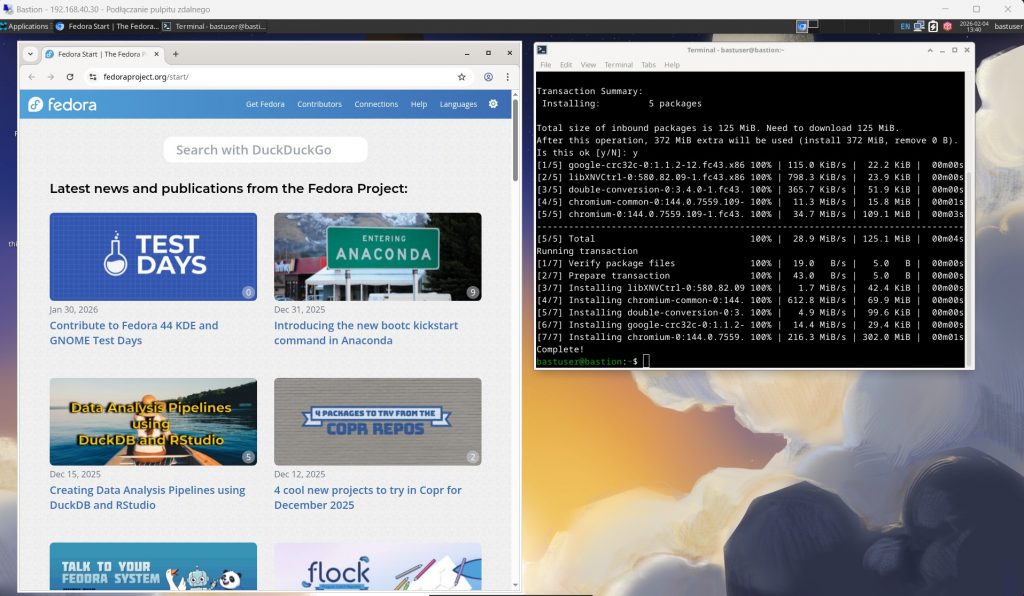
Task: Click the Entering Anaconda article thumbnail
Action: (x=377, y=256)
